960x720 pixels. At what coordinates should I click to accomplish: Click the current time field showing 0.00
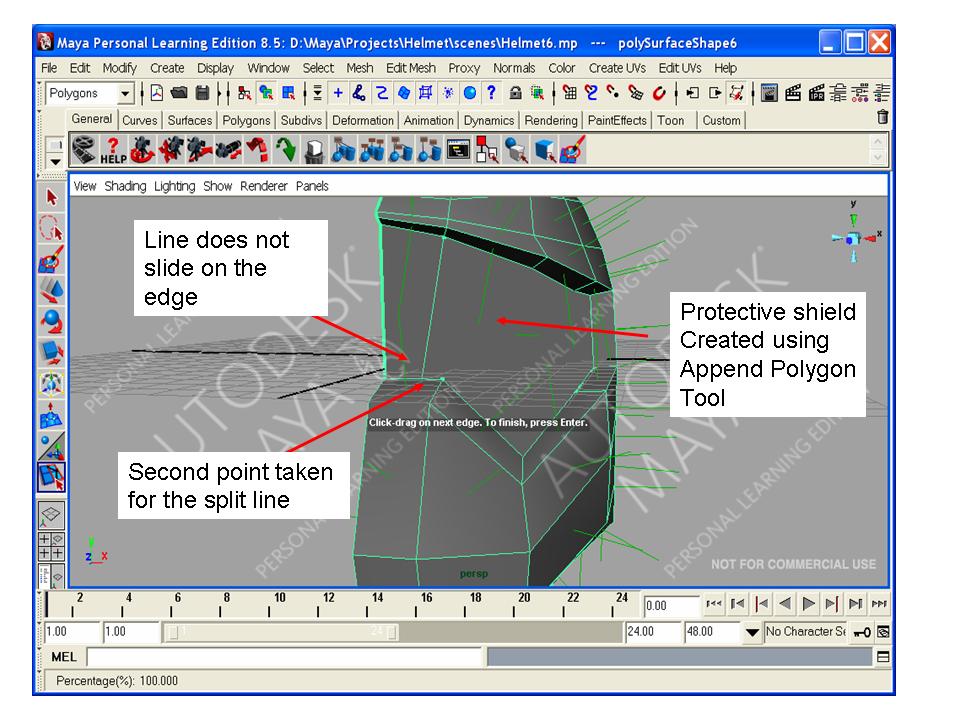[x=671, y=606]
